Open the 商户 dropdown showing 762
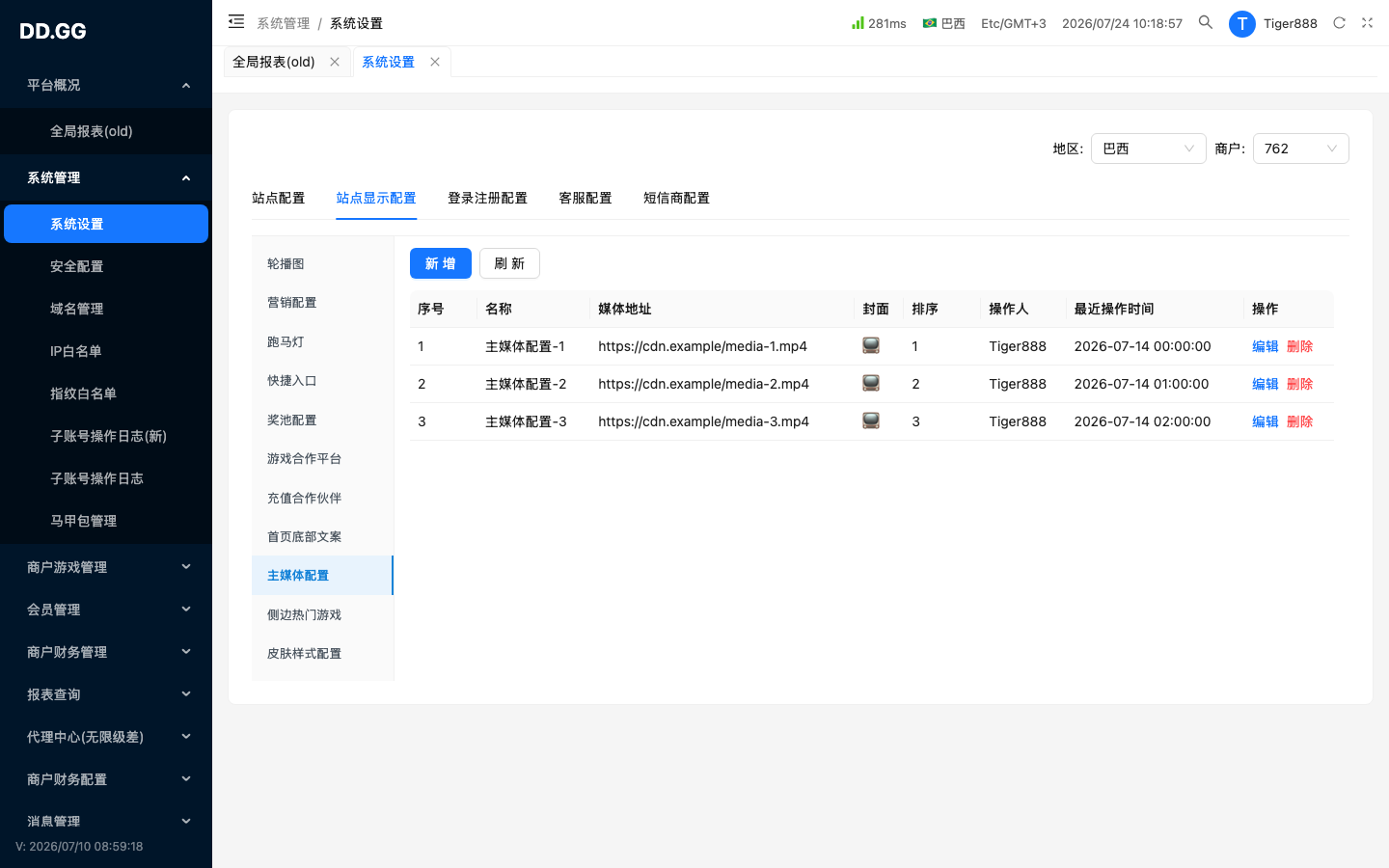 [x=1300, y=149]
